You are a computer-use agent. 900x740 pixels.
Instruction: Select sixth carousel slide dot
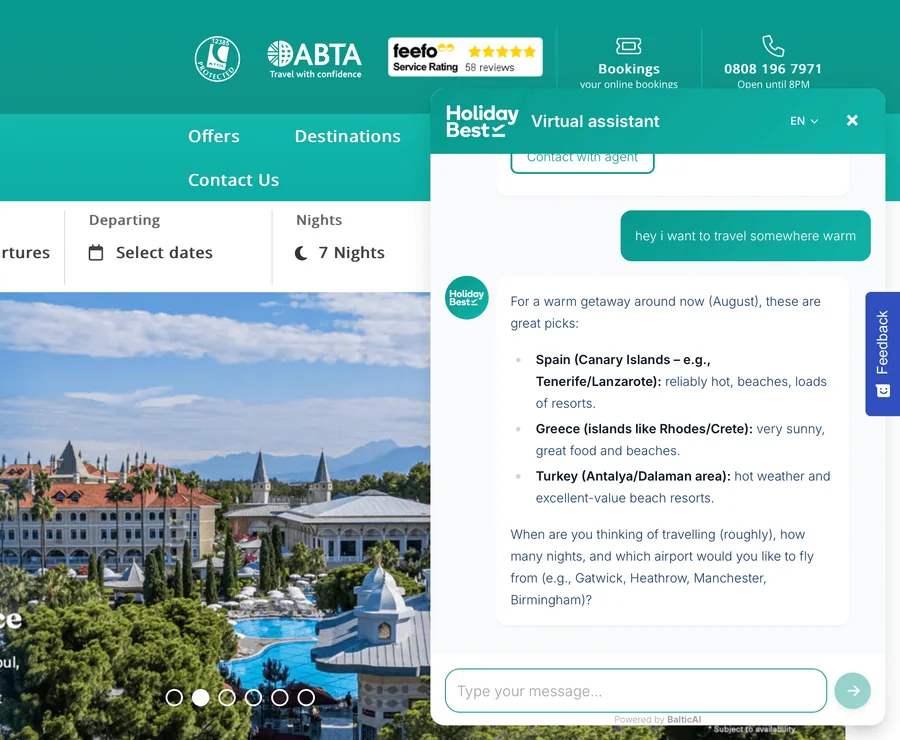tap(306, 698)
